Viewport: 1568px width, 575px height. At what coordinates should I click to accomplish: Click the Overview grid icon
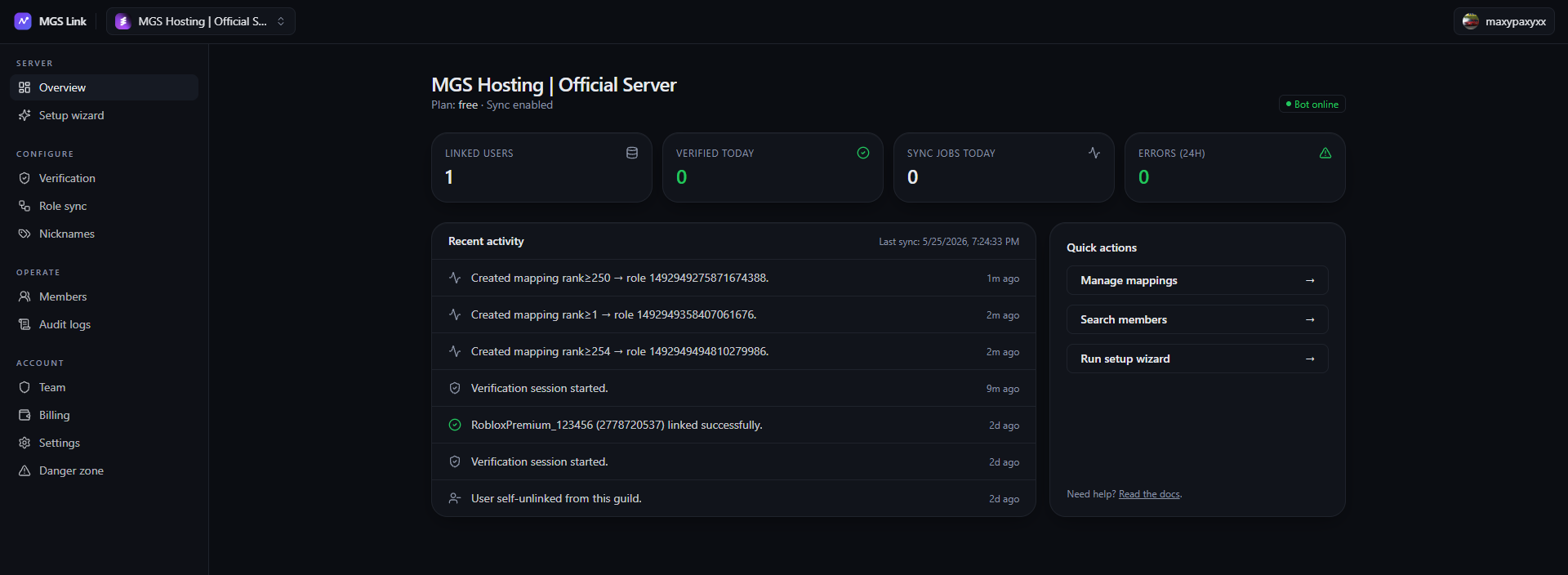tap(24, 87)
